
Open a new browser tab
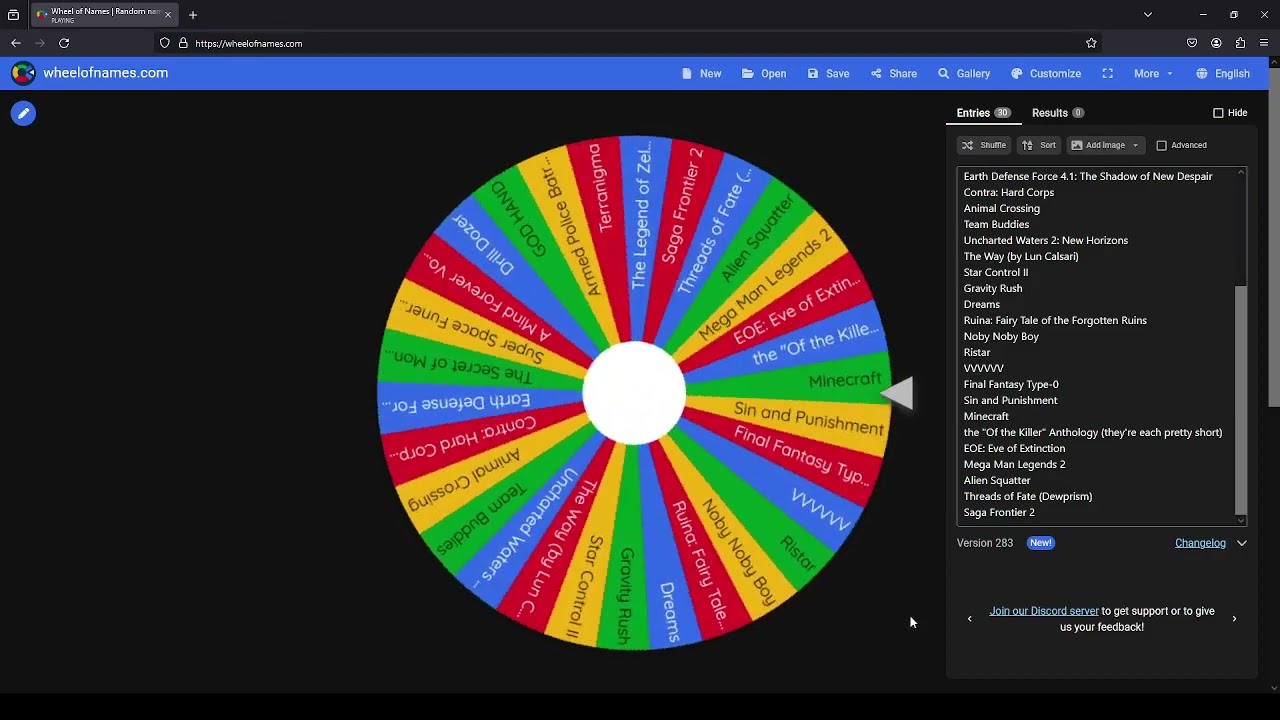point(193,15)
